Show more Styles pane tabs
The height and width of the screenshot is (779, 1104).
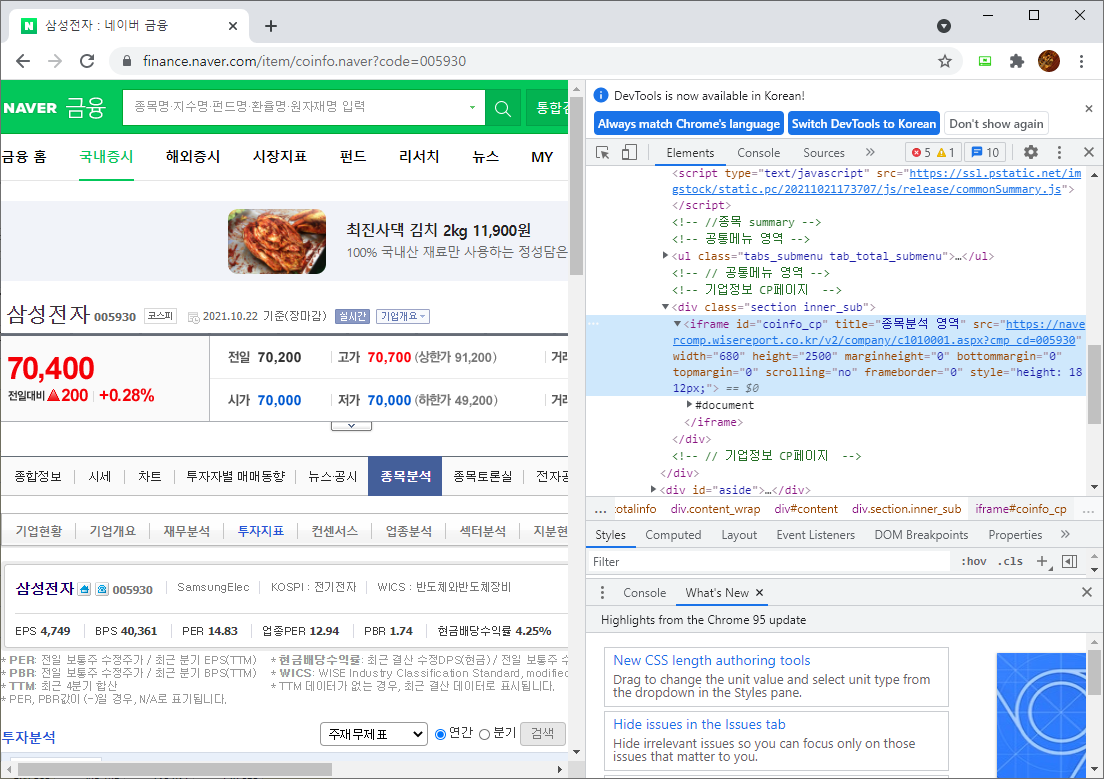tap(1065, 535)
